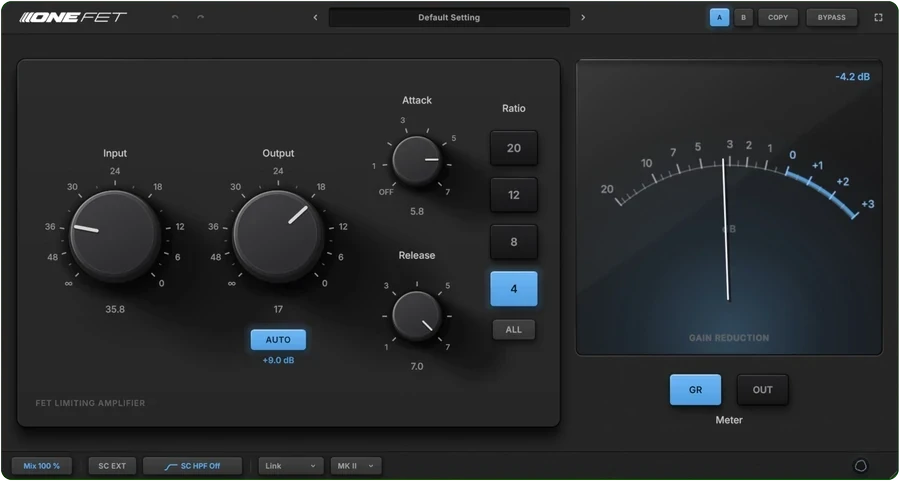900x481 pixels.
Task: Switch to the B comparison state
Action: (x=743, y=17)
